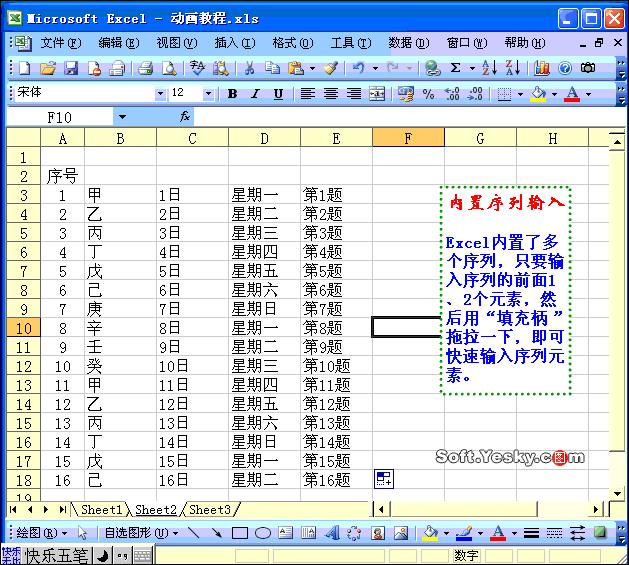Click the Copy icon
Image resolution: width=629 pixels, height=565 pixels.
(x=272, y=68)
